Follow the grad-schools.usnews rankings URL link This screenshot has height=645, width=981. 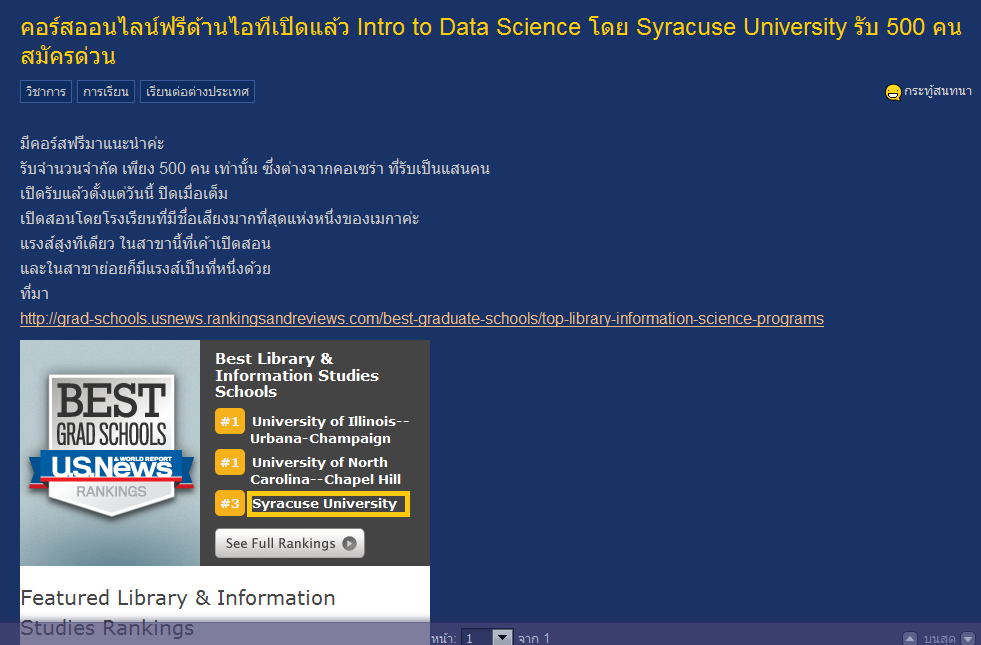point(422,318)
